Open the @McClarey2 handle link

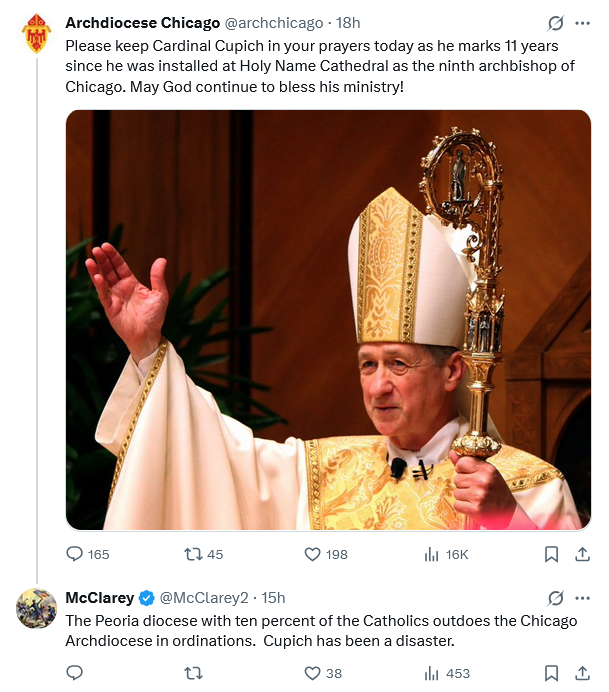point(205,598)
